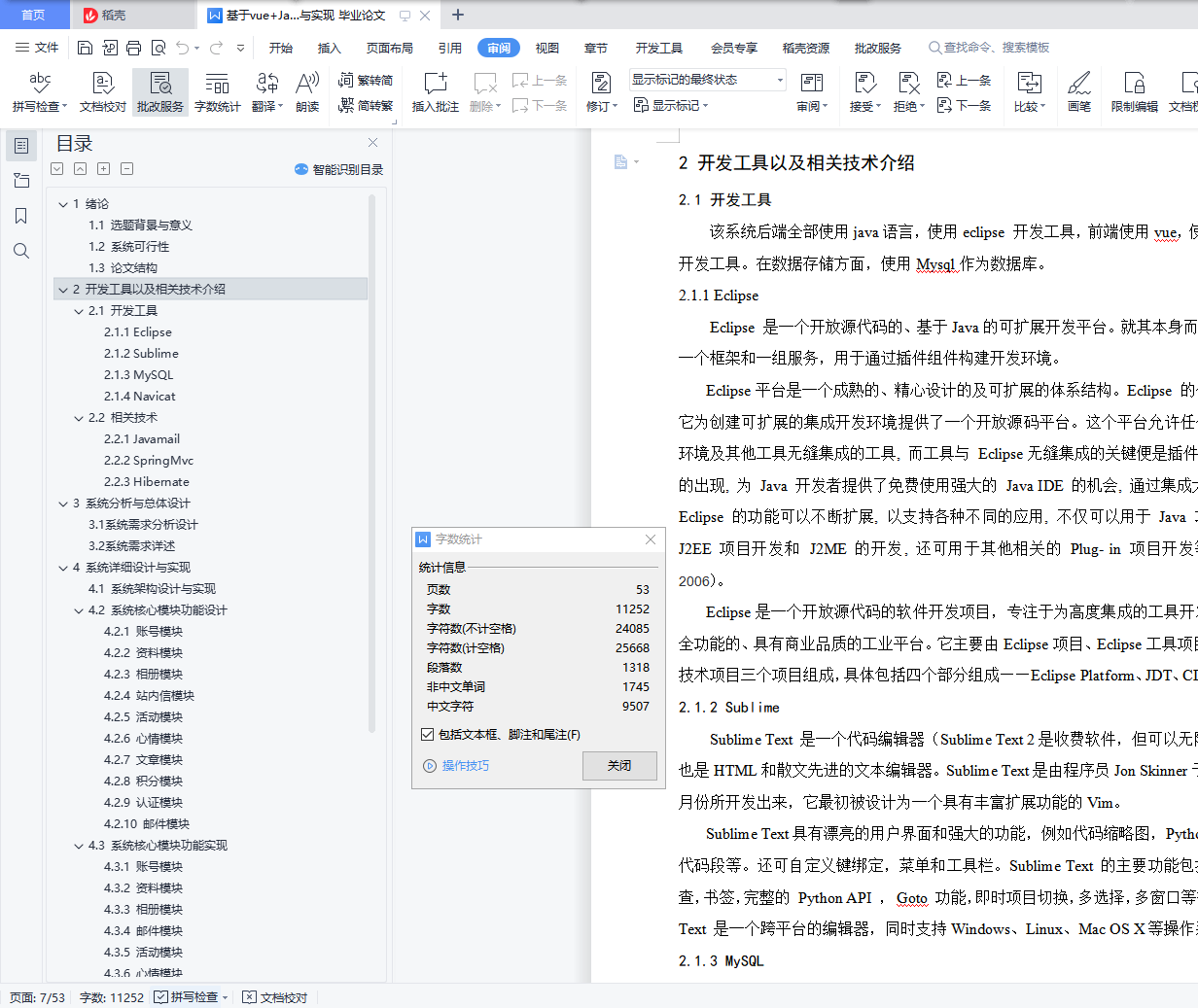The height and width of the screenshot is (1008, 1198).
Task: Switch to the 页面布局 ribbon tab
Action: click(390, 48)
